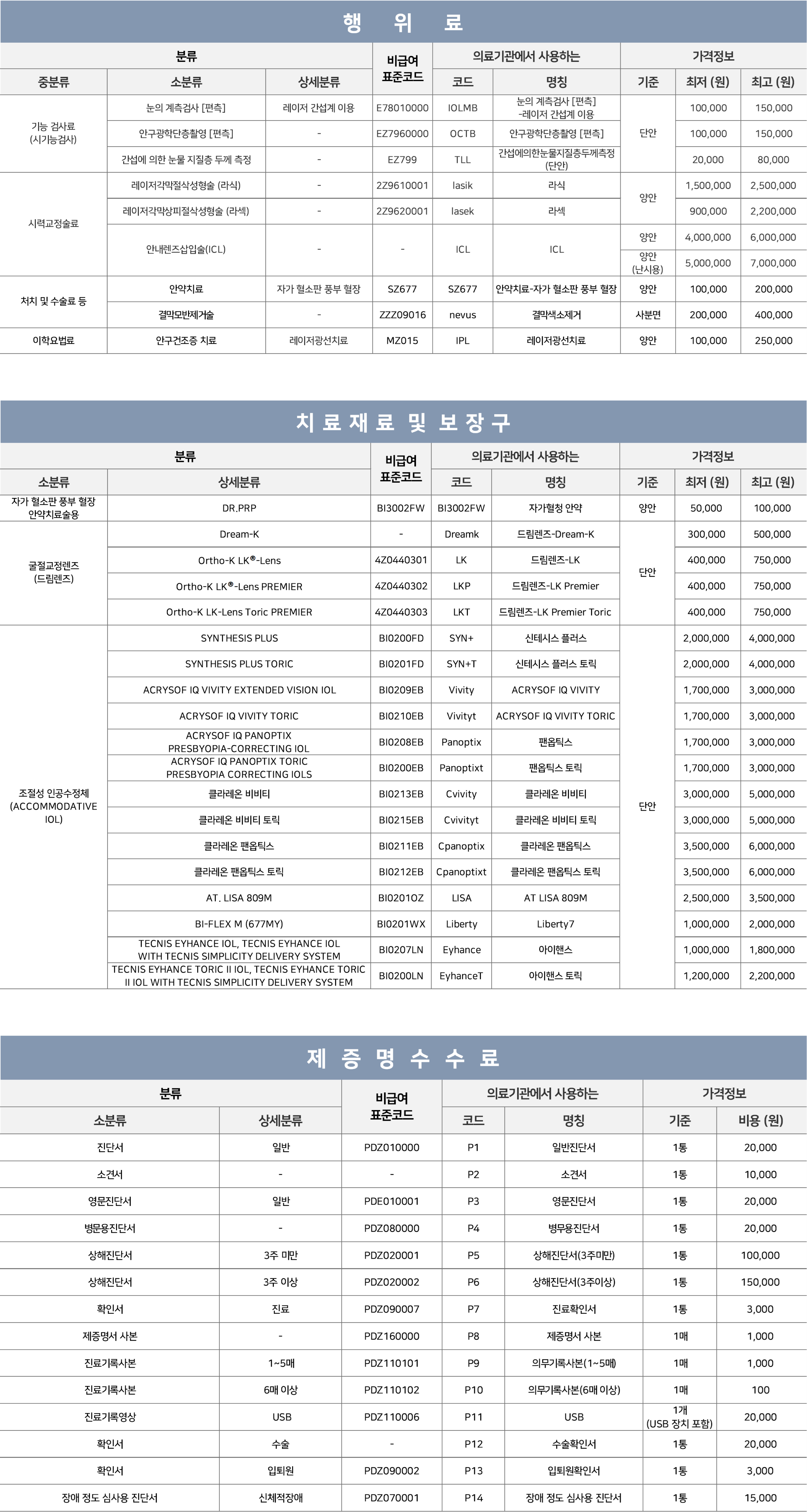Click the 4Z0440301 code cell

[401, 560]
